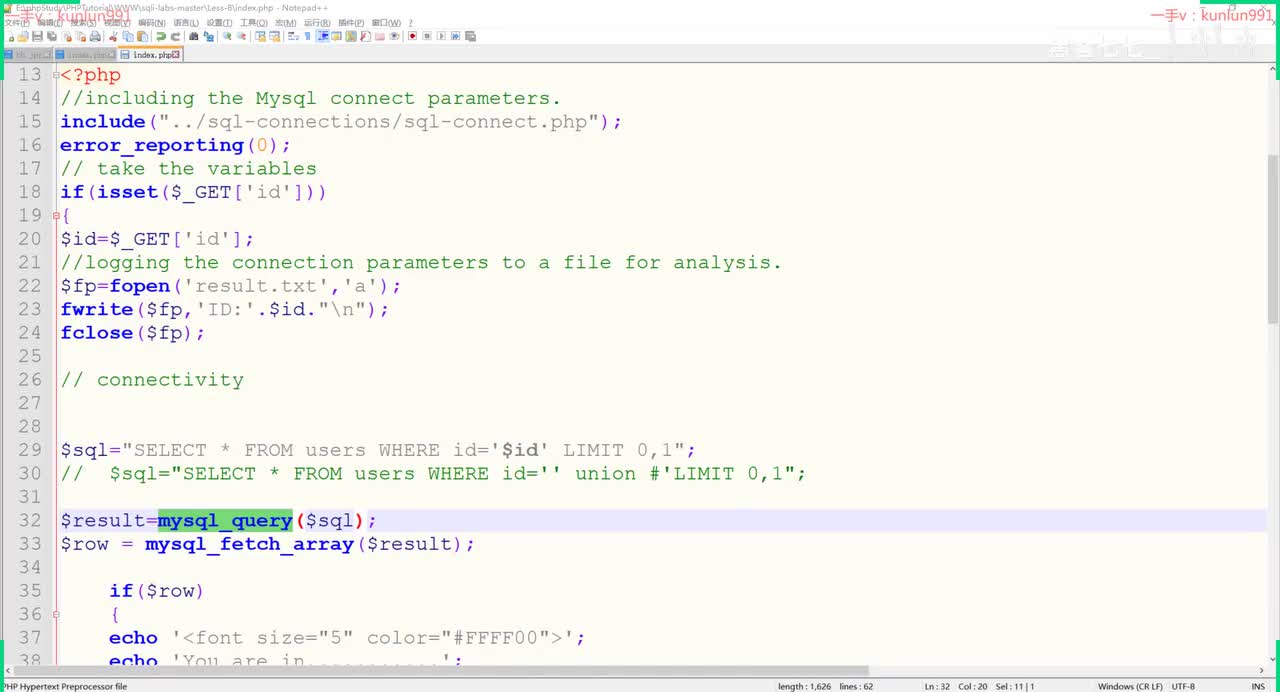1280x692 pixels.
Task: Toggle file monitoring eye icon
Action: pyautogui.click(x=394, y=36)
